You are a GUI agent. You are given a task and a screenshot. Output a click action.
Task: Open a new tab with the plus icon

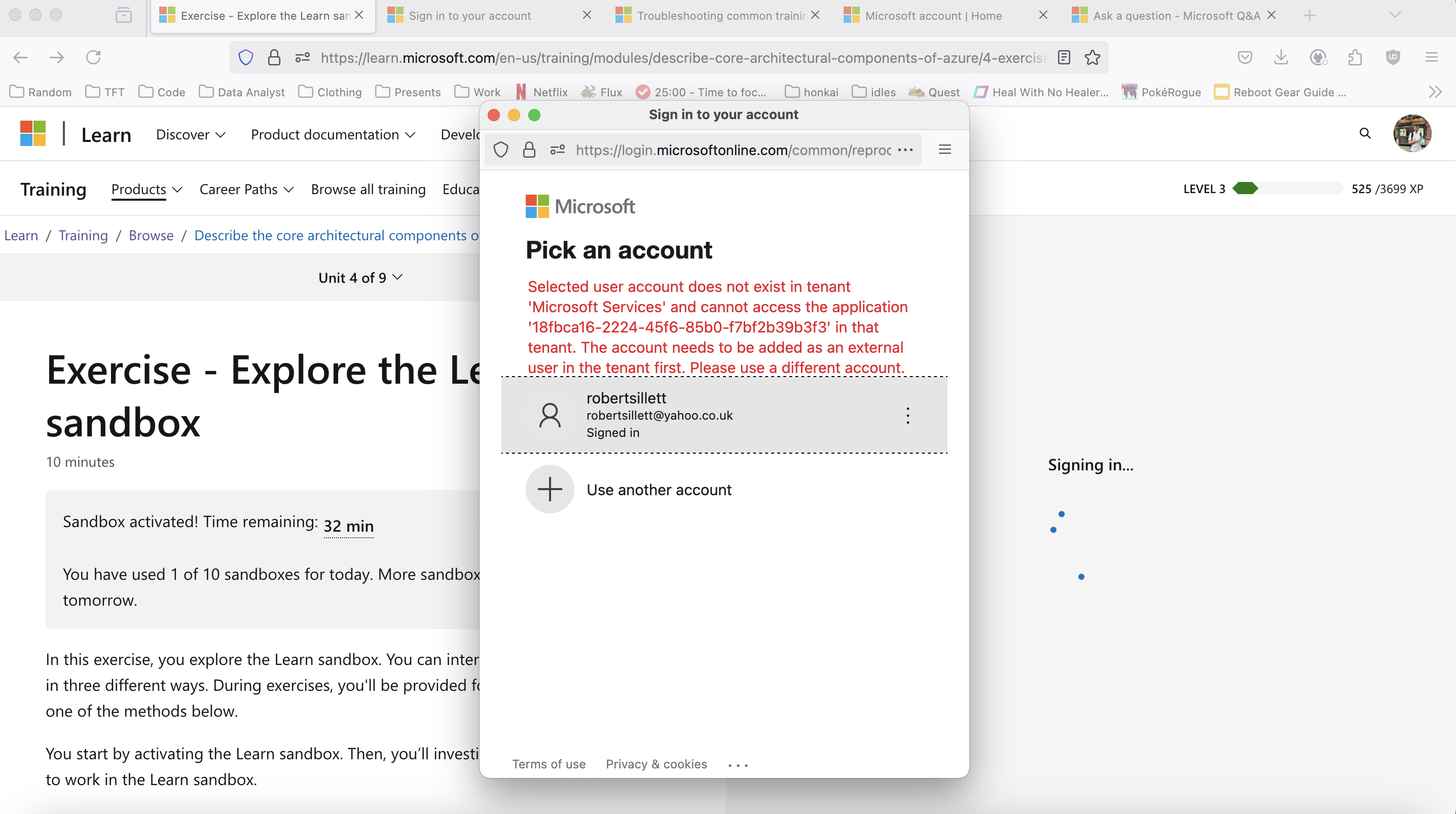point(1309,15)
